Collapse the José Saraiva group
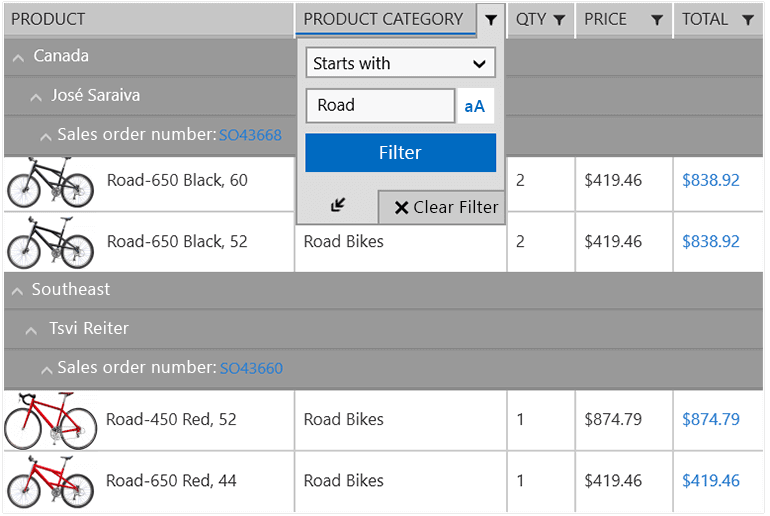The image size is (770, 516). (x=36, y=97)
